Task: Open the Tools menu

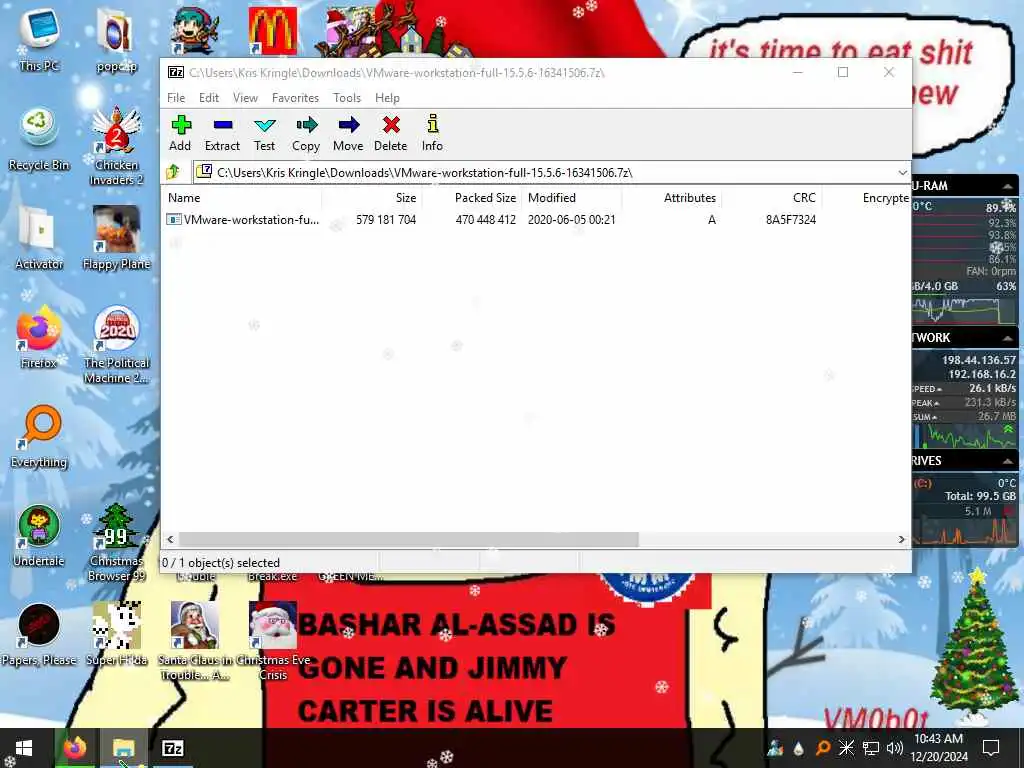Action: [x=347, y=98]
